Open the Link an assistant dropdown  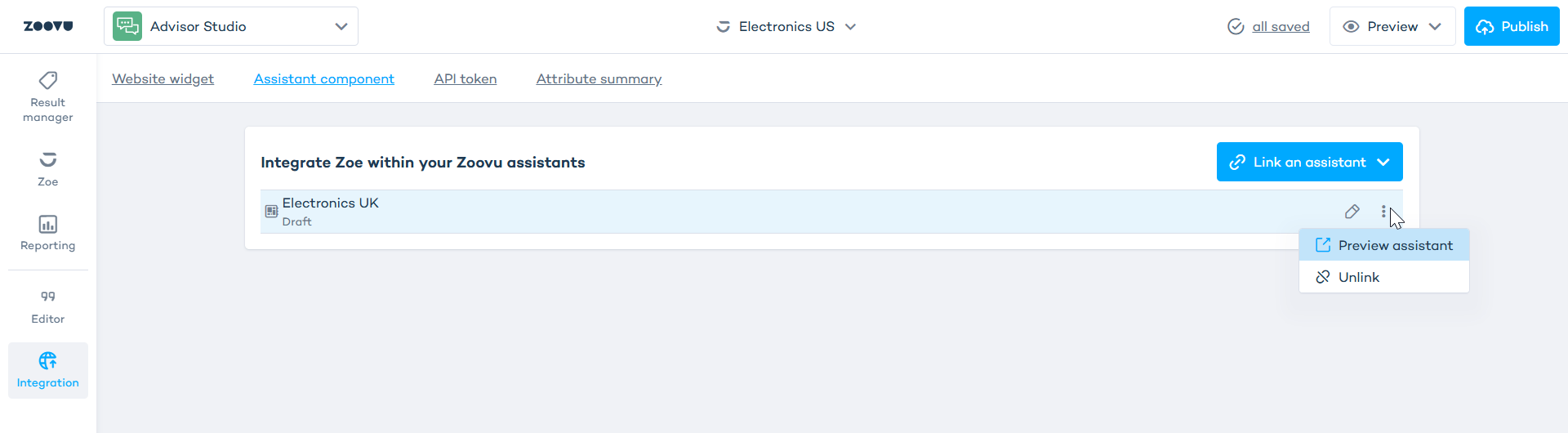tap(1309, 162)
